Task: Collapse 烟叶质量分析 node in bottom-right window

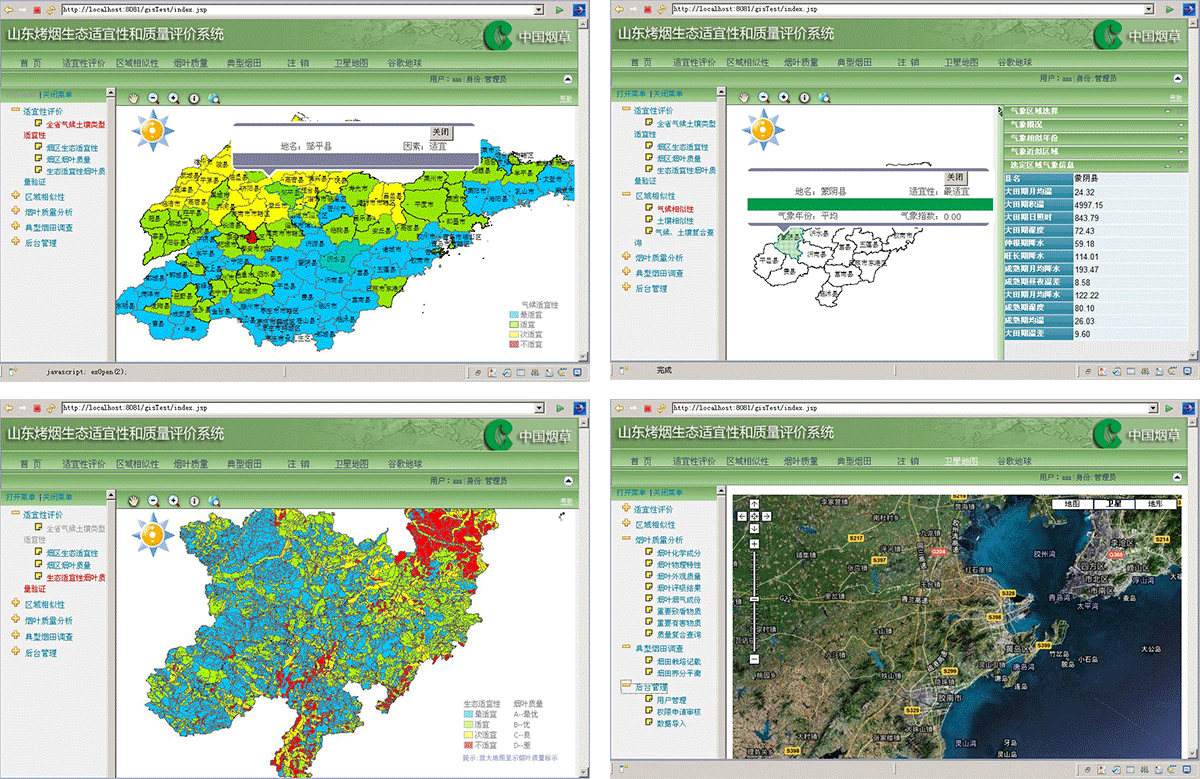Action: click(626, 540)
